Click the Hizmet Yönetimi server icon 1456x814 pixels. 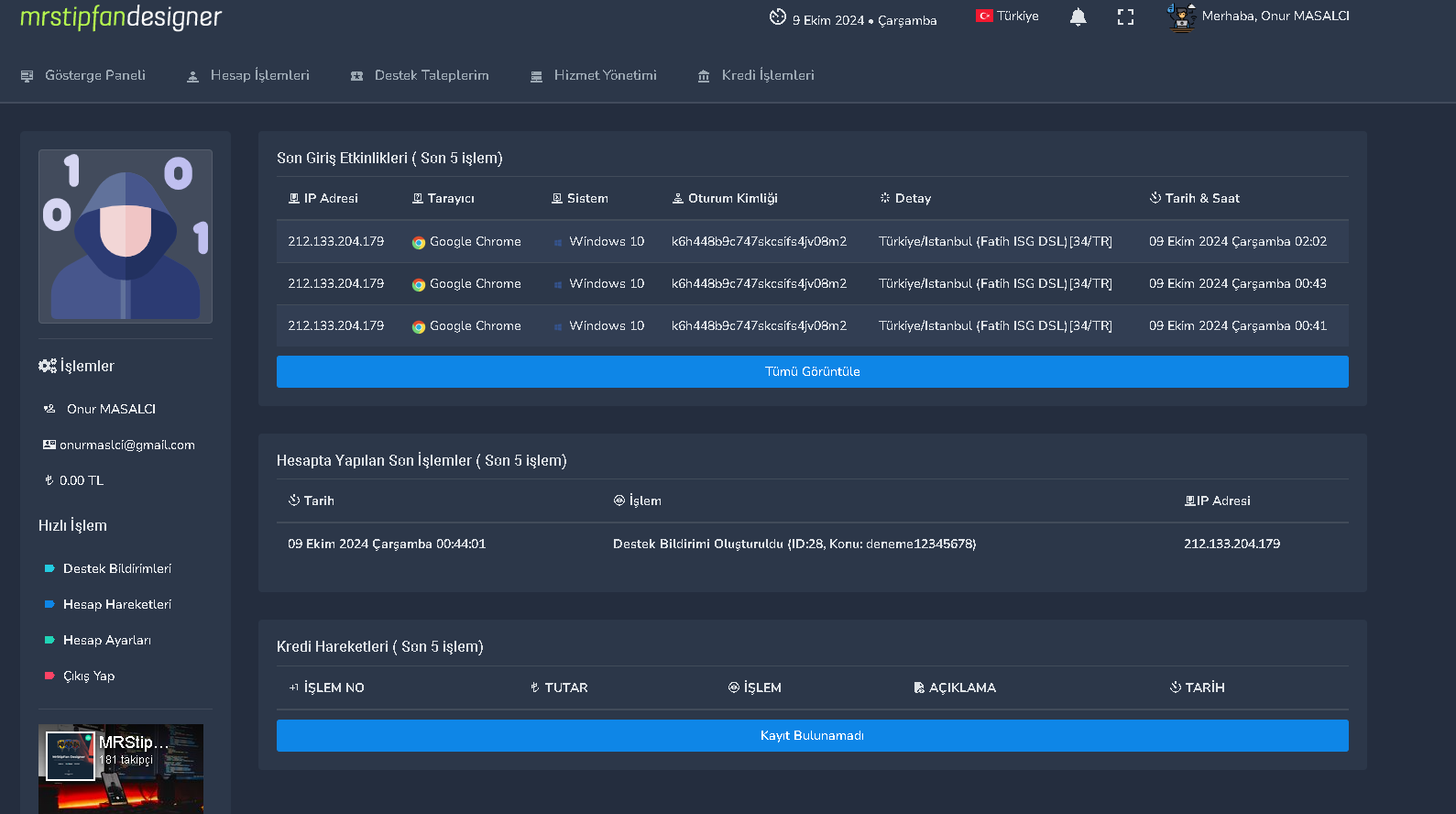click(536, 76)
